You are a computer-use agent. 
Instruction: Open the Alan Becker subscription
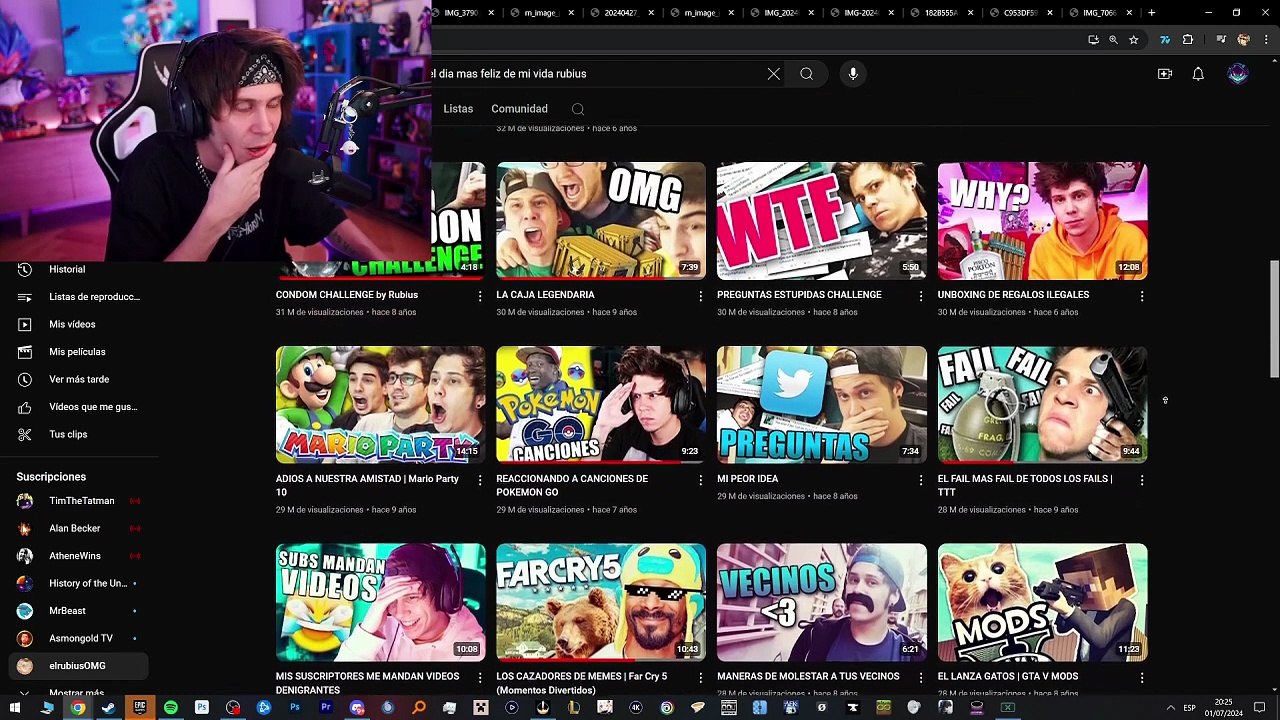[x=78, y=528]
